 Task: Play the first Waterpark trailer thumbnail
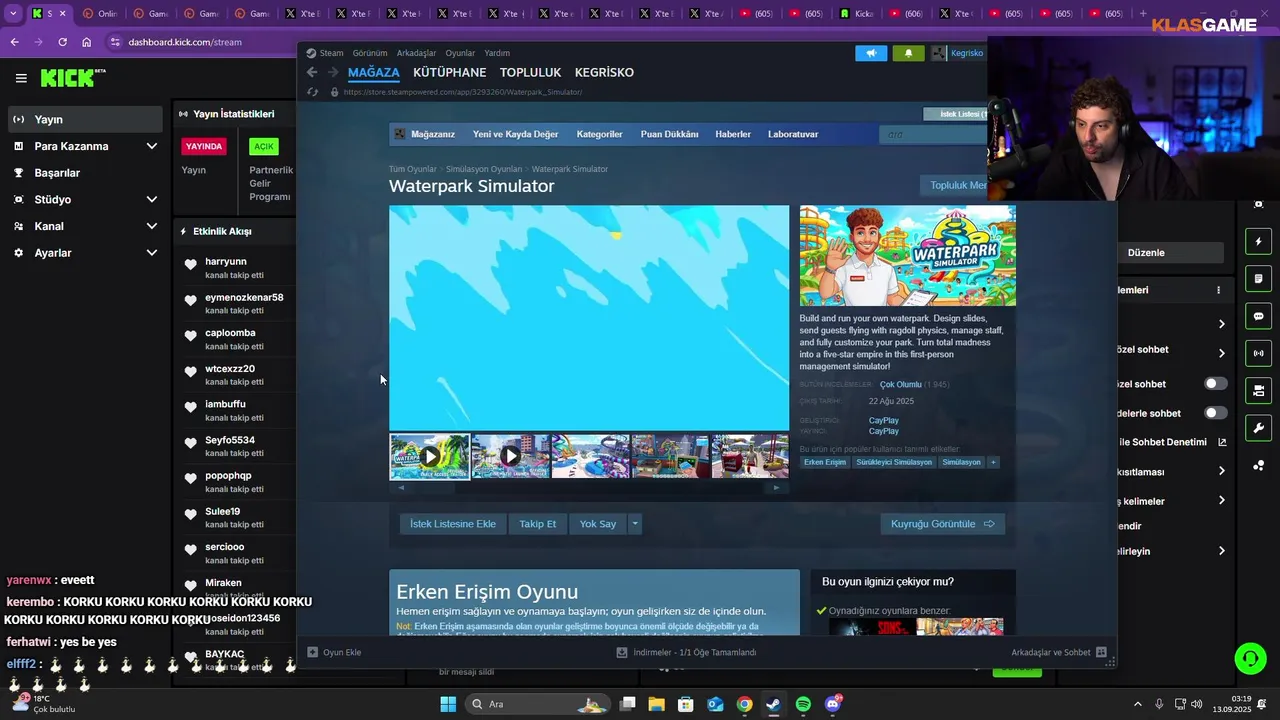pyautogui.click(x=430, y=456)
